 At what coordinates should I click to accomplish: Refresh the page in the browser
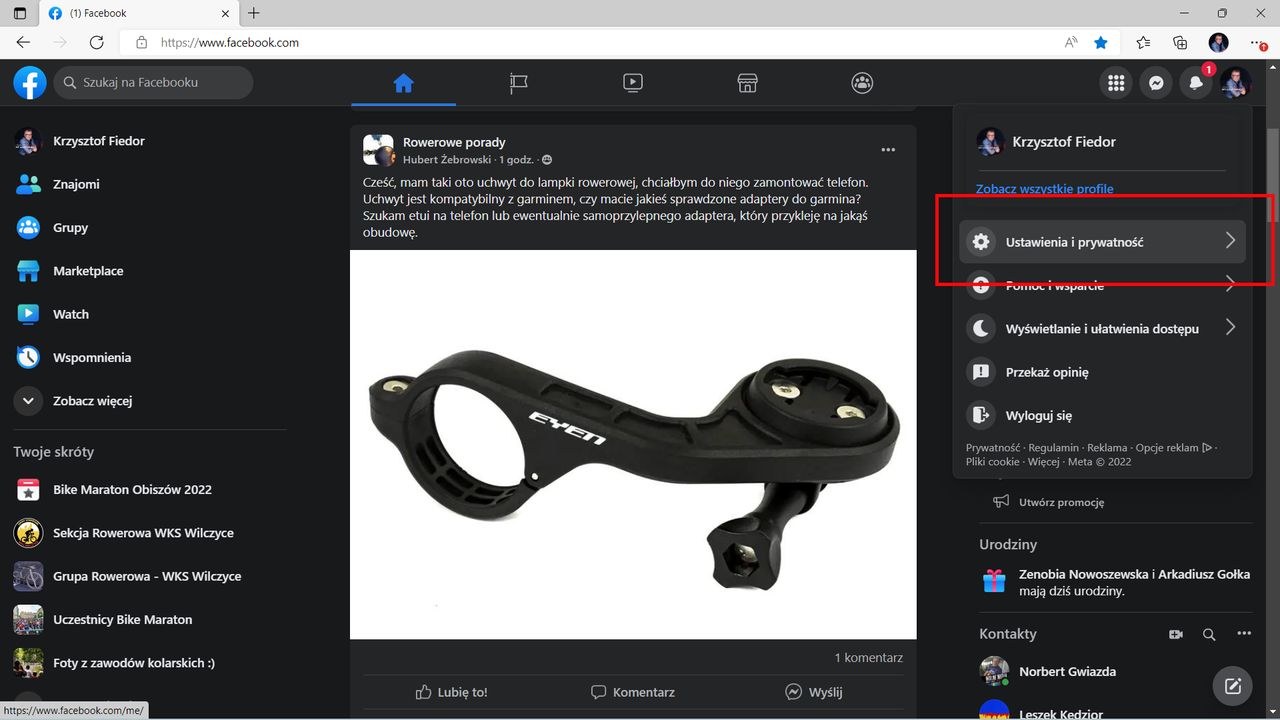pos(97,43)
